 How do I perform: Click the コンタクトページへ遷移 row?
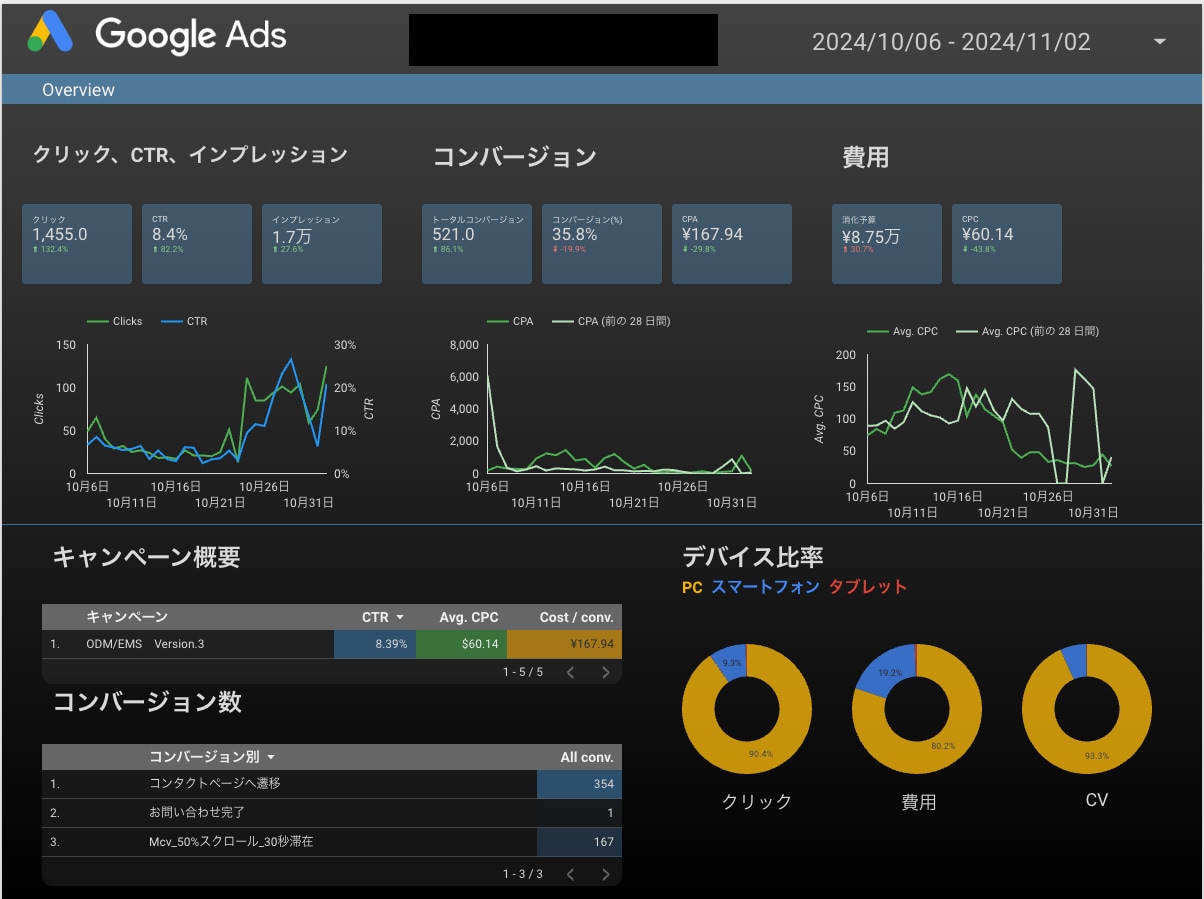(x=332, y=784)
